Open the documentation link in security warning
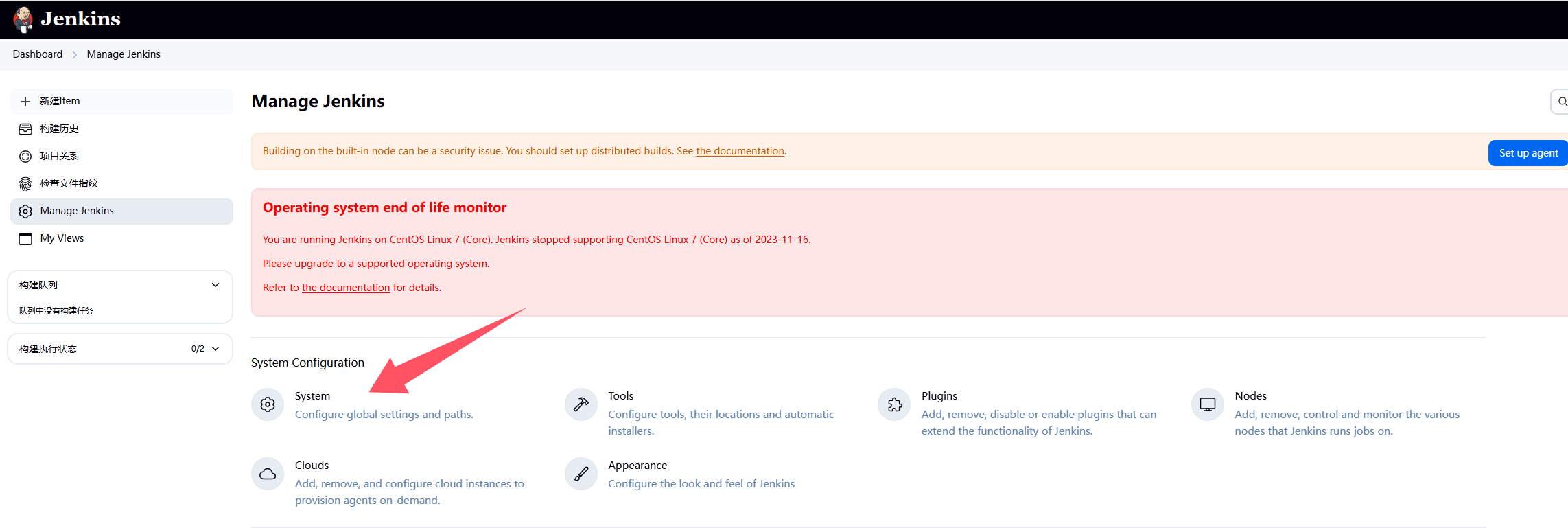Screen dimensions: 1568x528 click(740, 151)
